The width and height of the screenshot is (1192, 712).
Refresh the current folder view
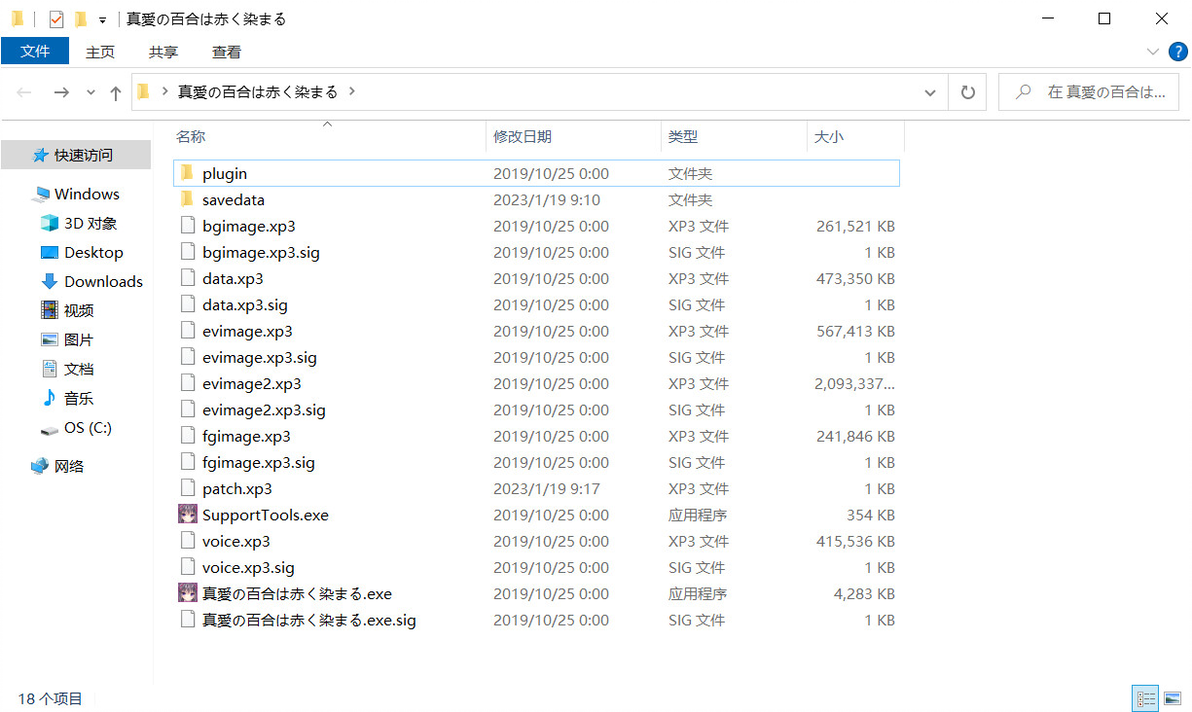click(968, 92)
